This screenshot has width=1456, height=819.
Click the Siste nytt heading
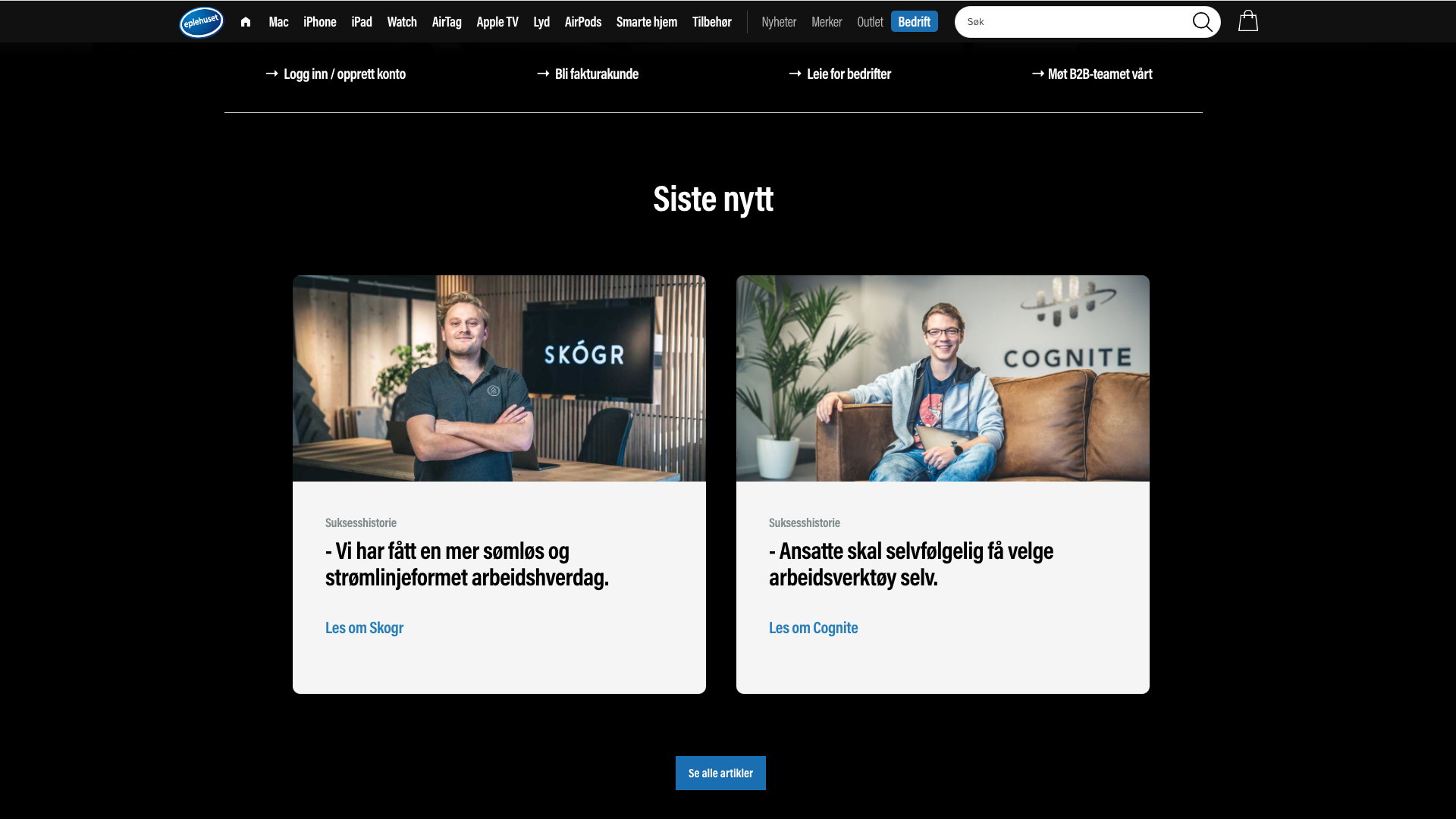713,199
